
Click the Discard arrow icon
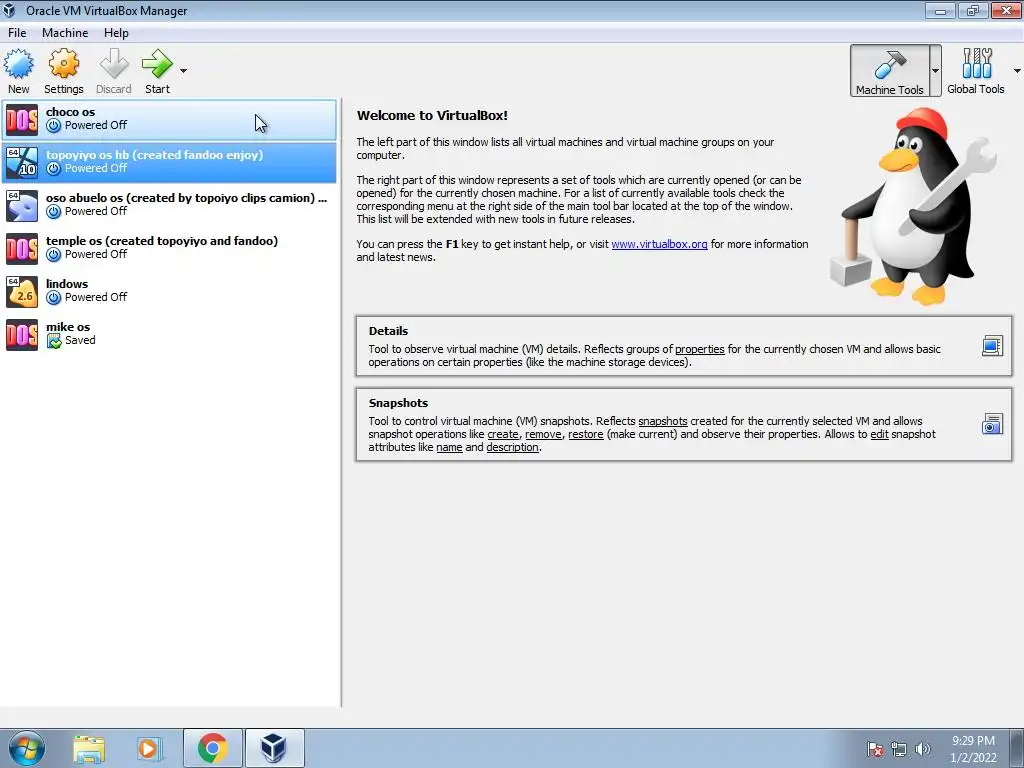pos(114,64)
